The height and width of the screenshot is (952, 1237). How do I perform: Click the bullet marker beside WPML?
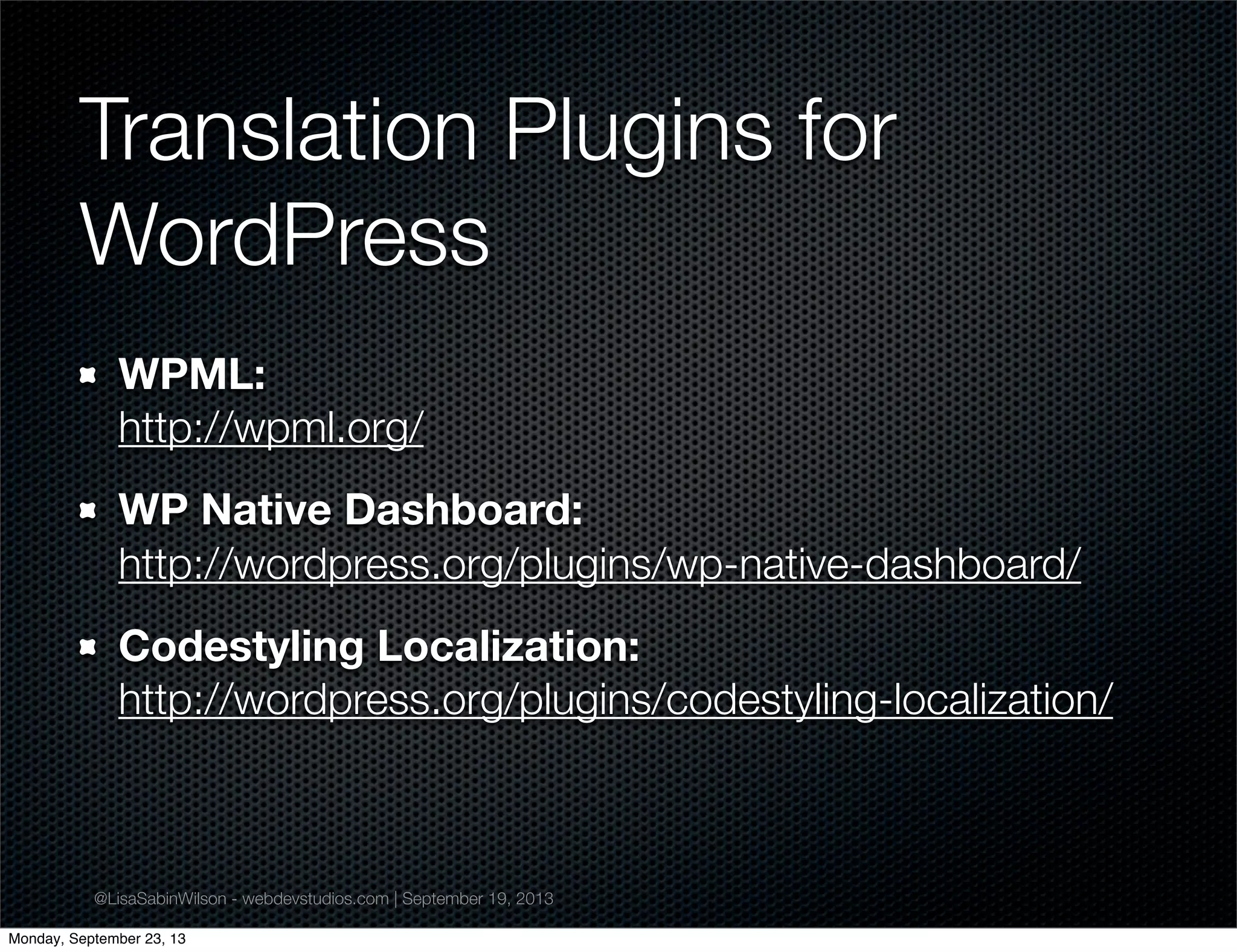(x=89, y=377)
